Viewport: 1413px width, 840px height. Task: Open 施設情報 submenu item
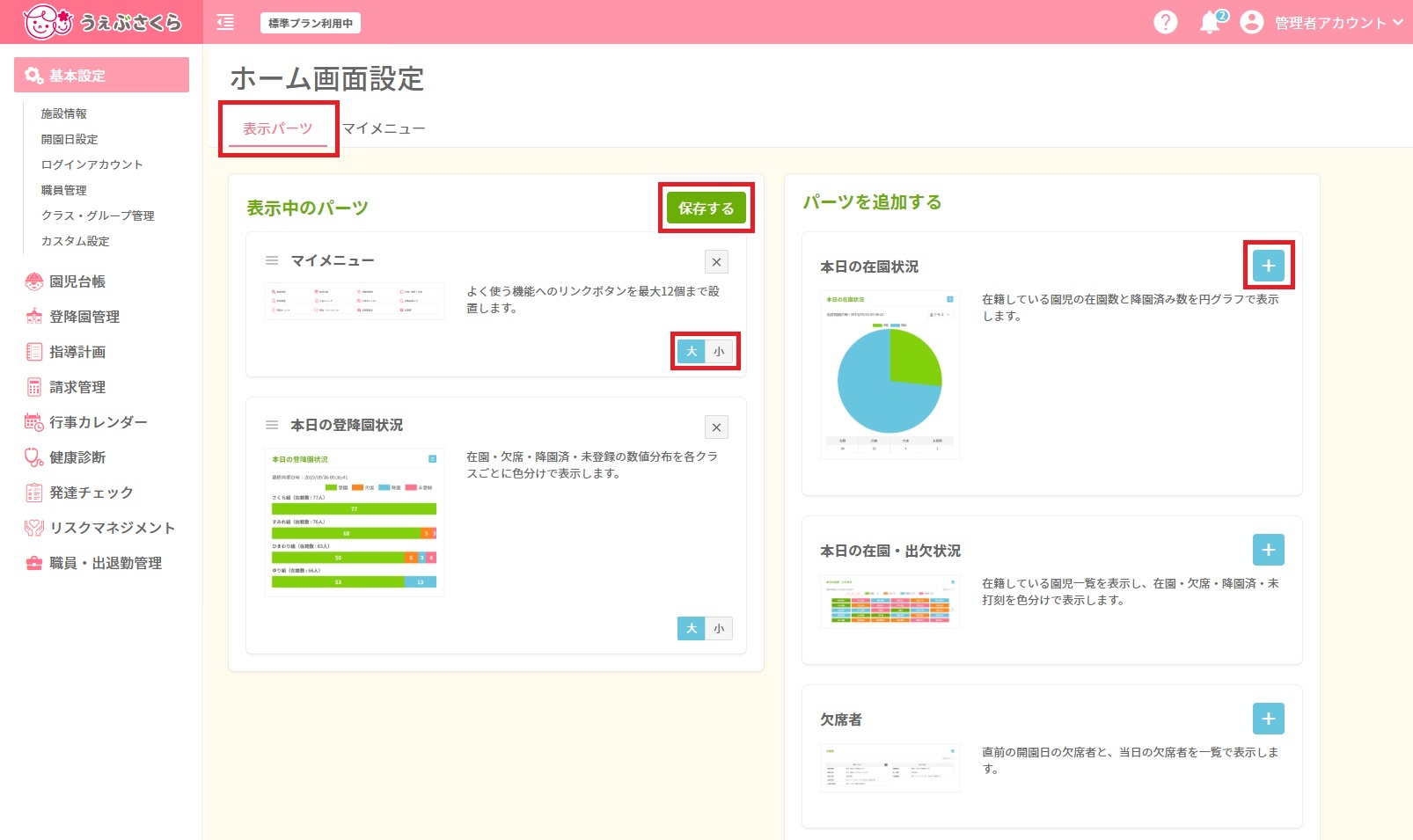pyautogui.click(x=63, y=113)
